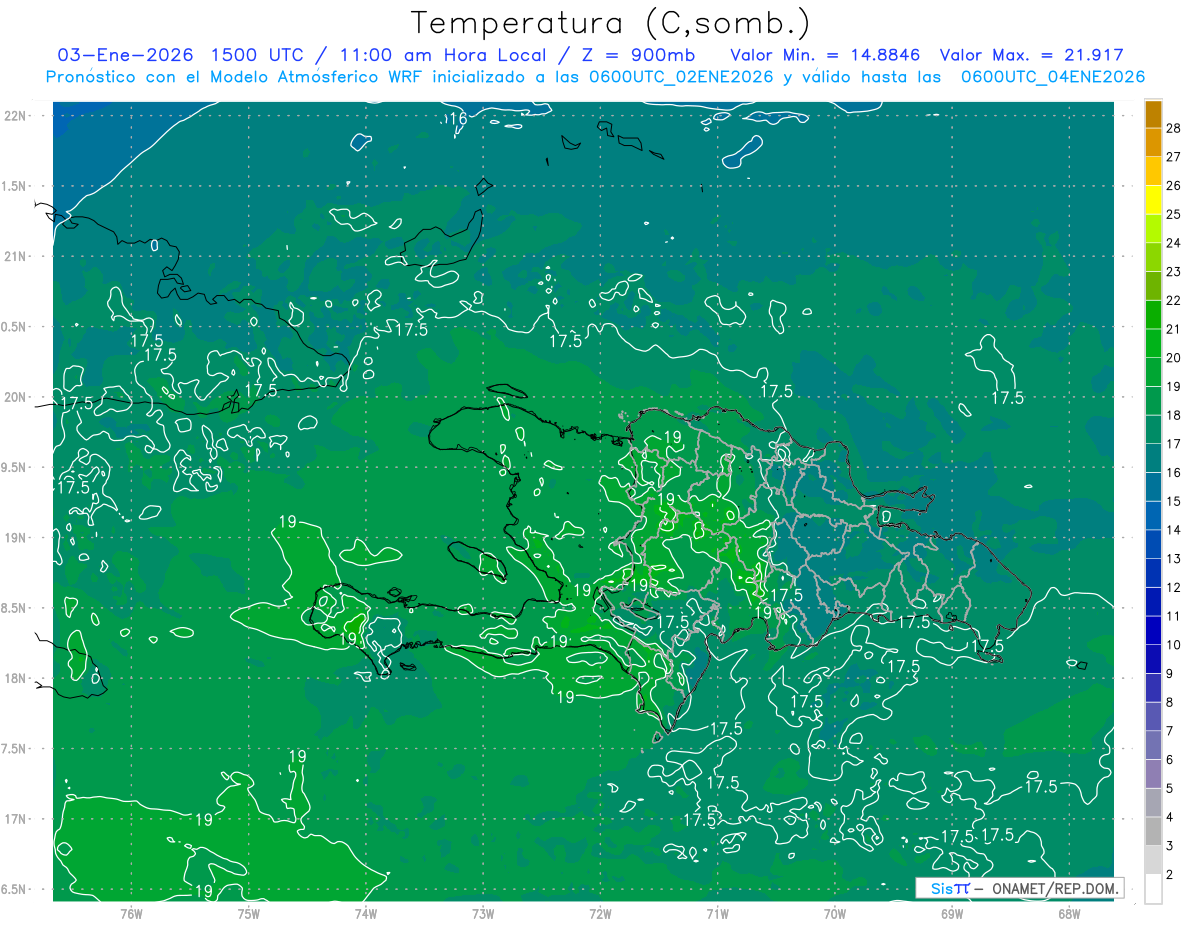This screenshot has height=927, width=1200.
Task: Click the '16' contour label near top
Action: pyautogui.click(x=457, y=119)
